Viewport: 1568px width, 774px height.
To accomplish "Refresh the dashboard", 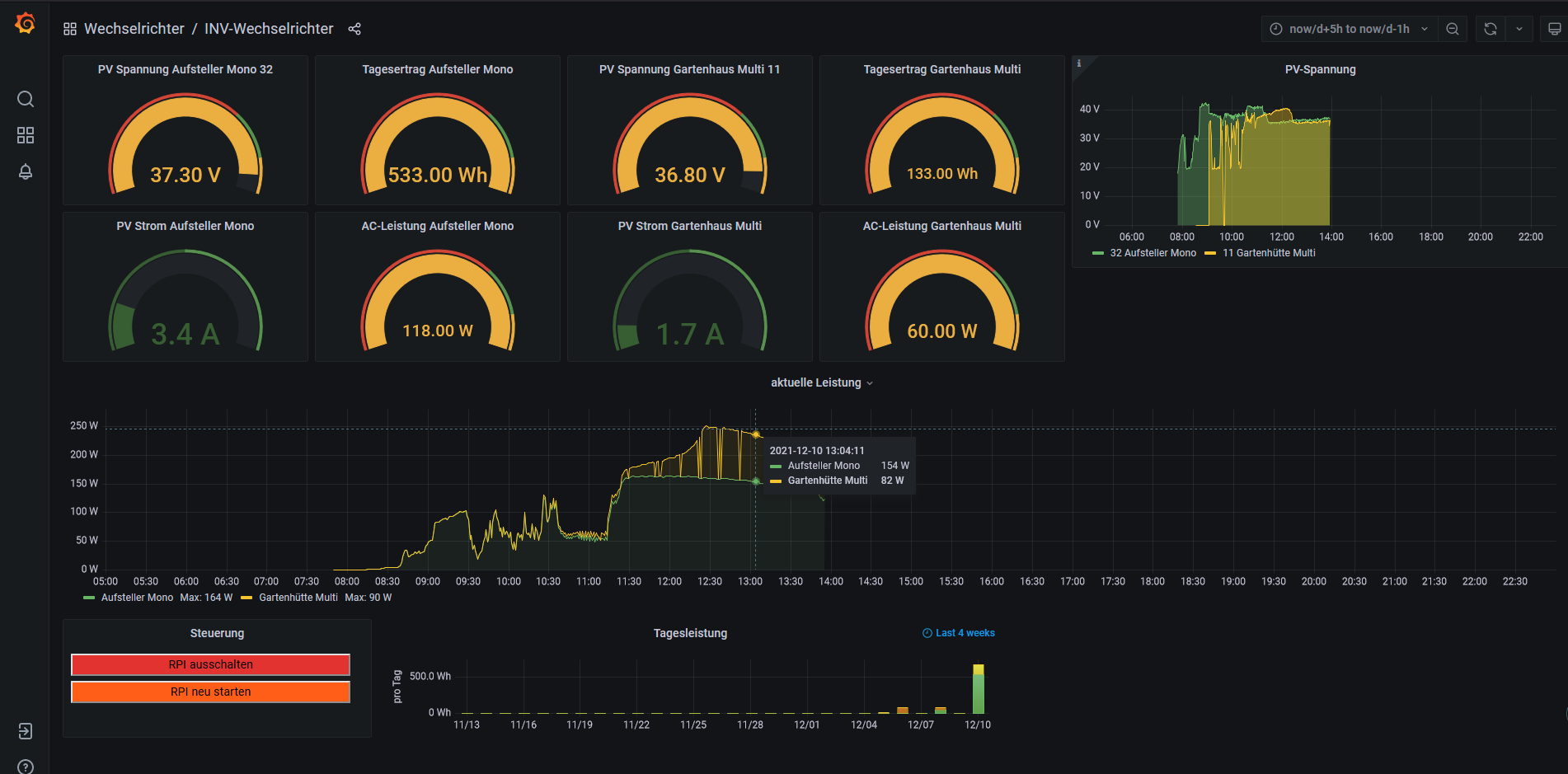I will tap(1491, 29).
